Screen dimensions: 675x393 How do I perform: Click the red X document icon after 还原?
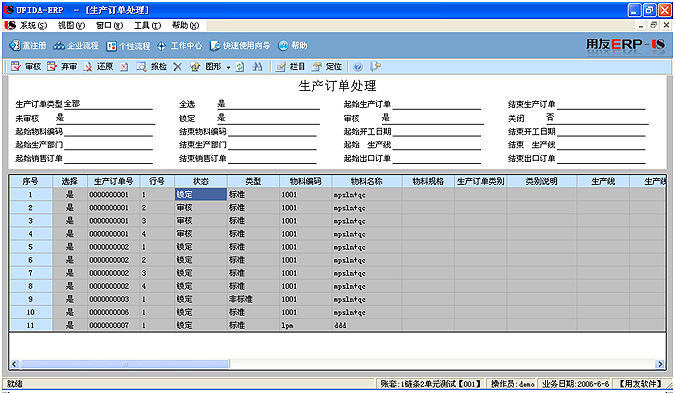click(x=124, y=67)
